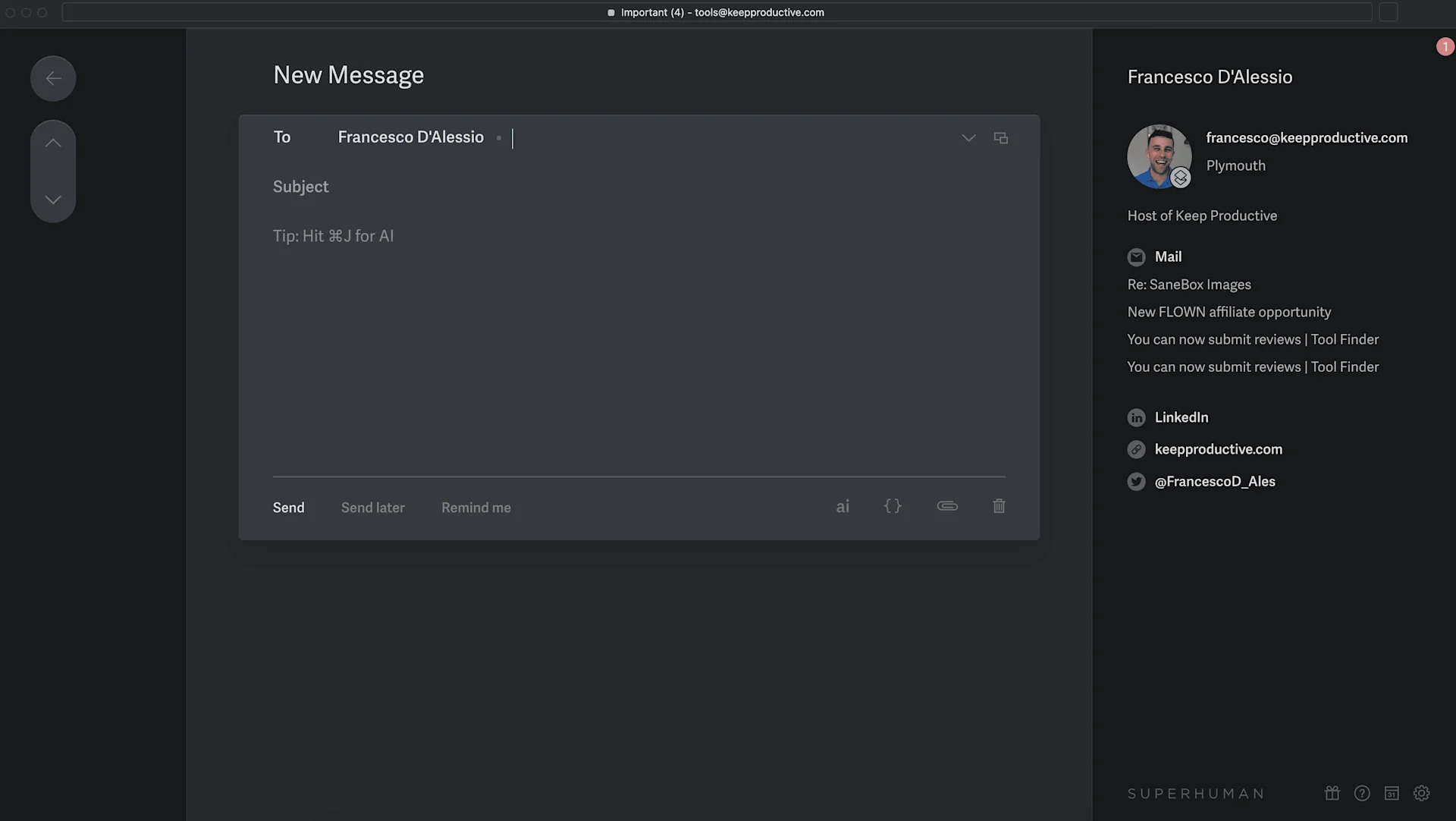Open the help question mark icon
The height and width of the screenshot is (821, 1456).
pyautogui.click(x=1362, y=793)
